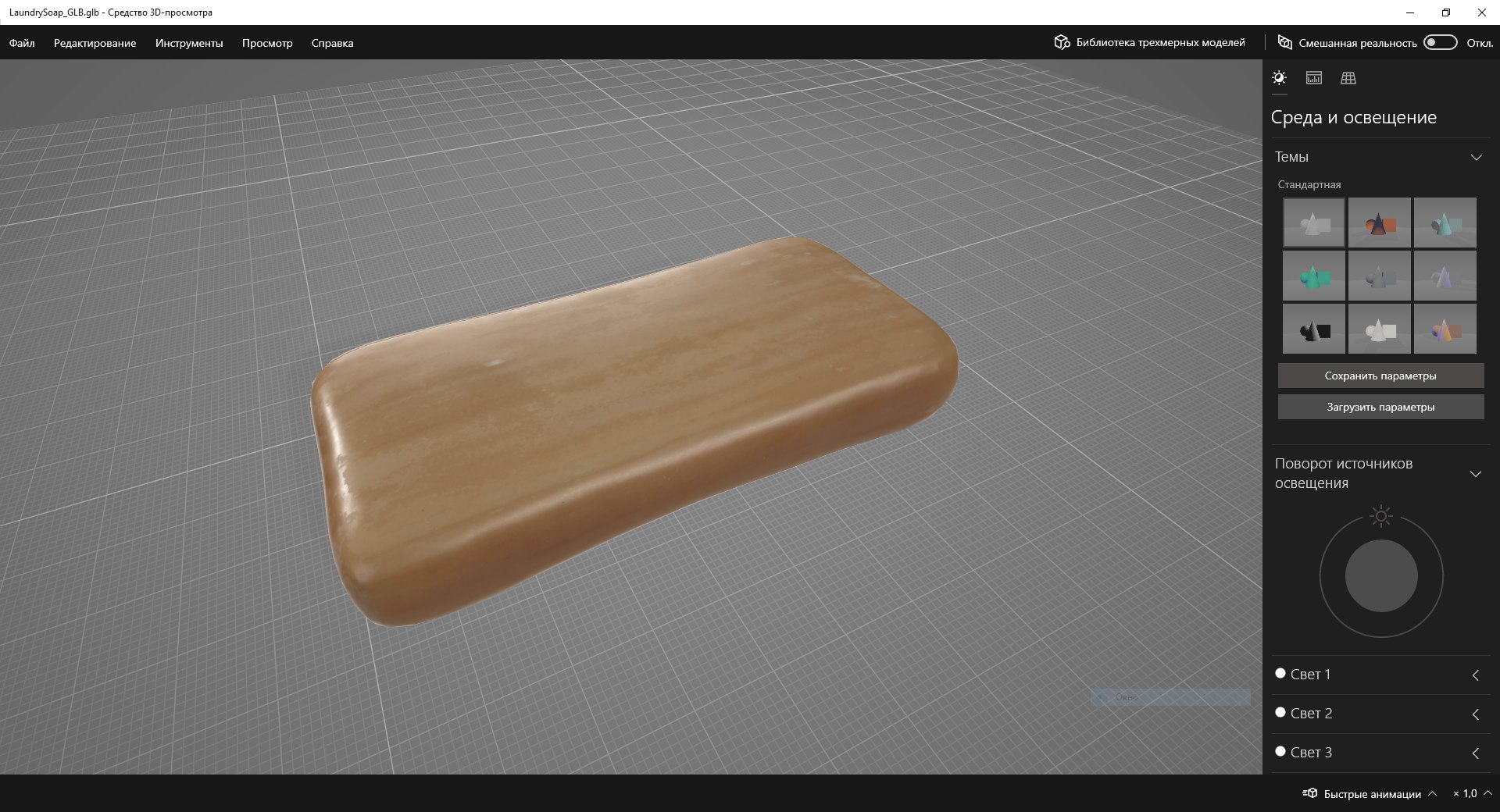
Task: Minimize the 3D Viewer window
Action: (x=1410, y=12)
